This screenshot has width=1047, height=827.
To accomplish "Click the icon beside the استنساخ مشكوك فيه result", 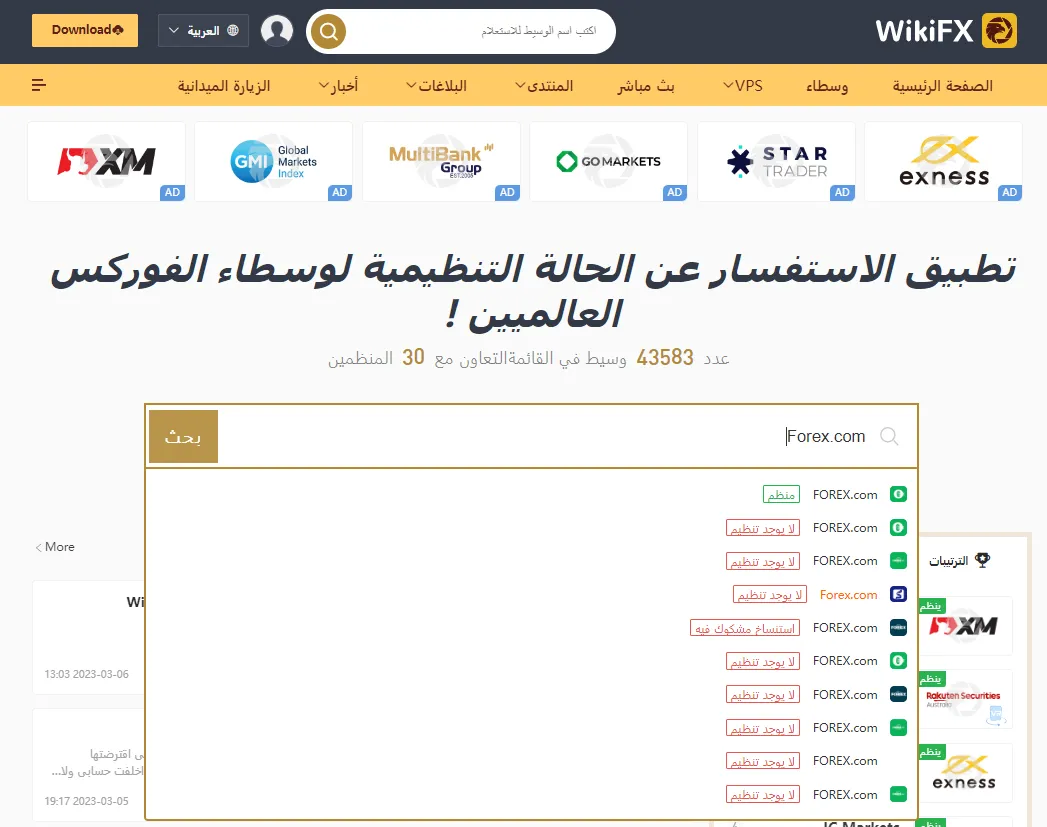I will pos(898,627).
